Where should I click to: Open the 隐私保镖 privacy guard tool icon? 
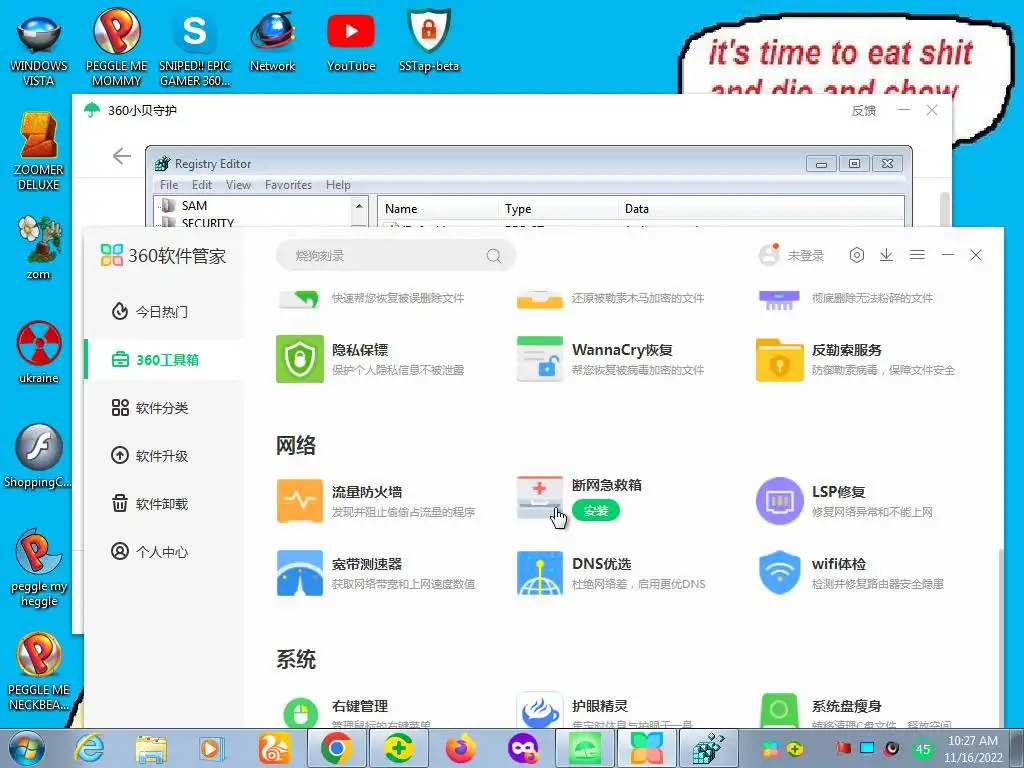(300, 359)
